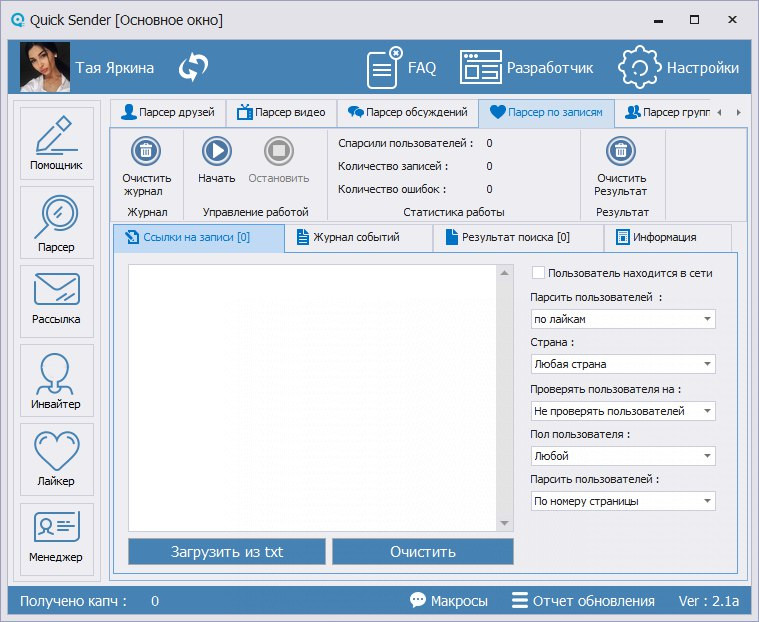Open the Инвайтер sidebar tool
Screen dimensions: 759x622
click(x=57, y=380)
